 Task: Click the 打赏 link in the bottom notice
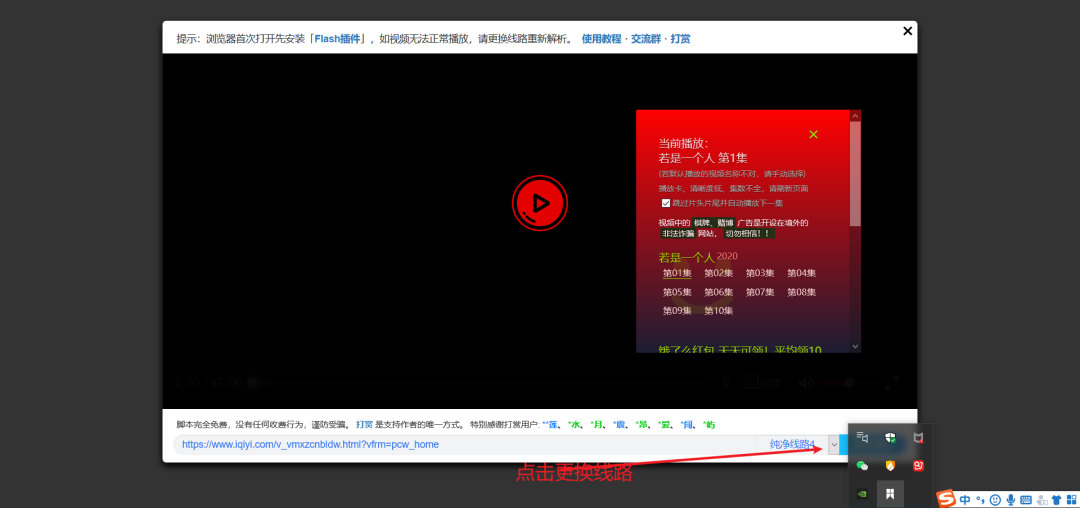tap(364, 425)
